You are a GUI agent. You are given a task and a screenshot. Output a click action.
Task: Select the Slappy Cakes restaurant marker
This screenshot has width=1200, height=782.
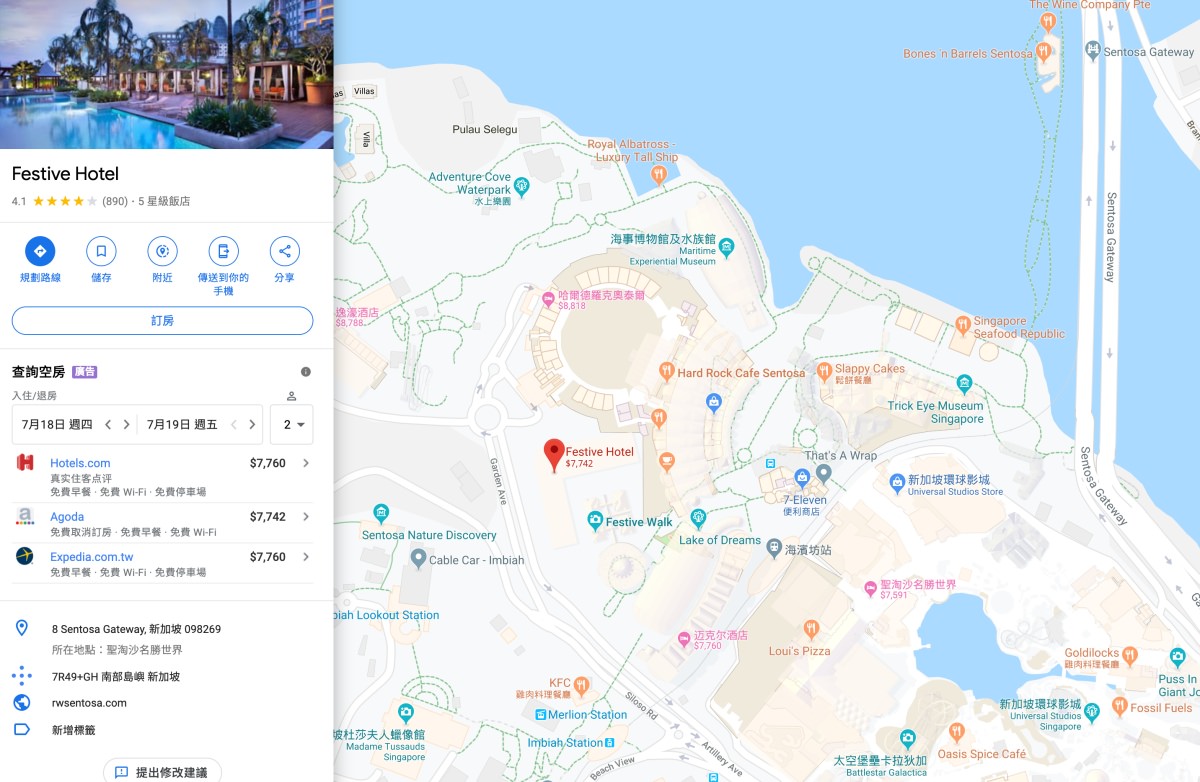pos(824,373)
